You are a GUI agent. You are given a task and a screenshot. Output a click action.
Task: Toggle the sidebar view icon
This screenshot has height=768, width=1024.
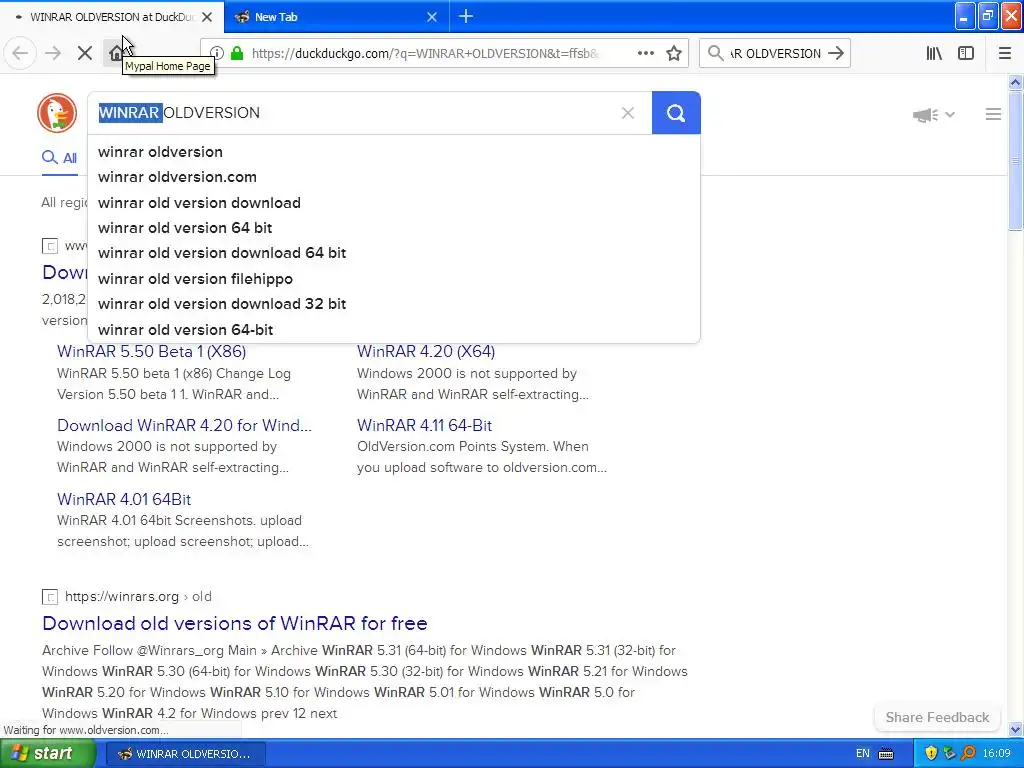[x=966, y=53]
